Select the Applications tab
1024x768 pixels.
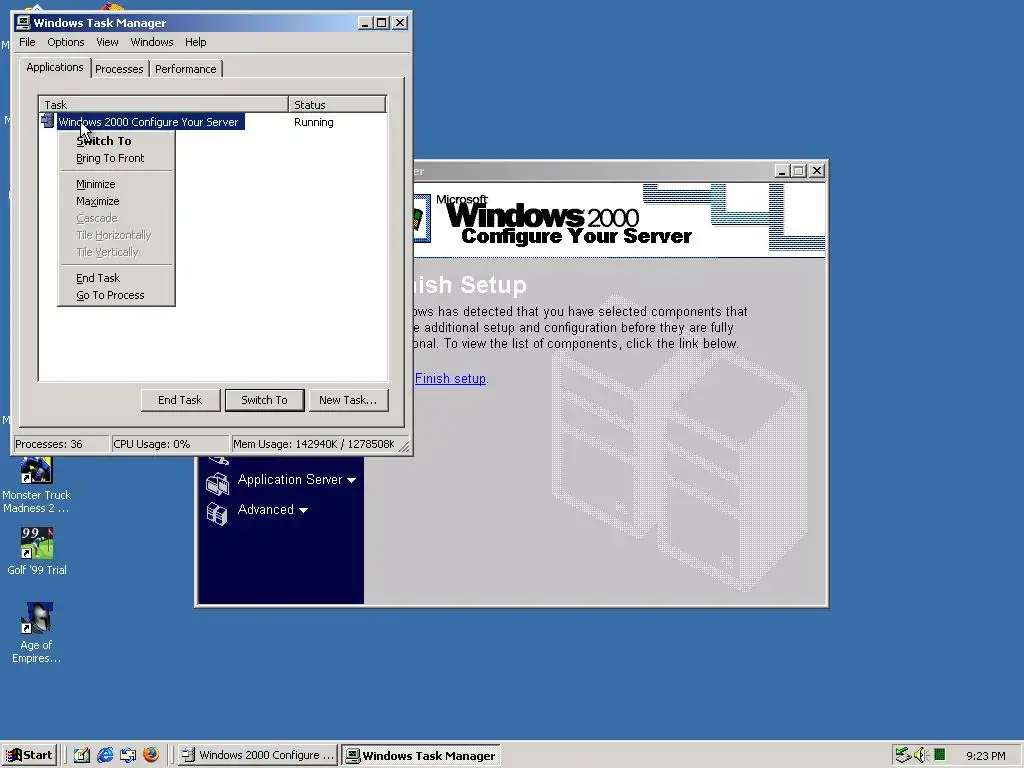tap(55, 67)
